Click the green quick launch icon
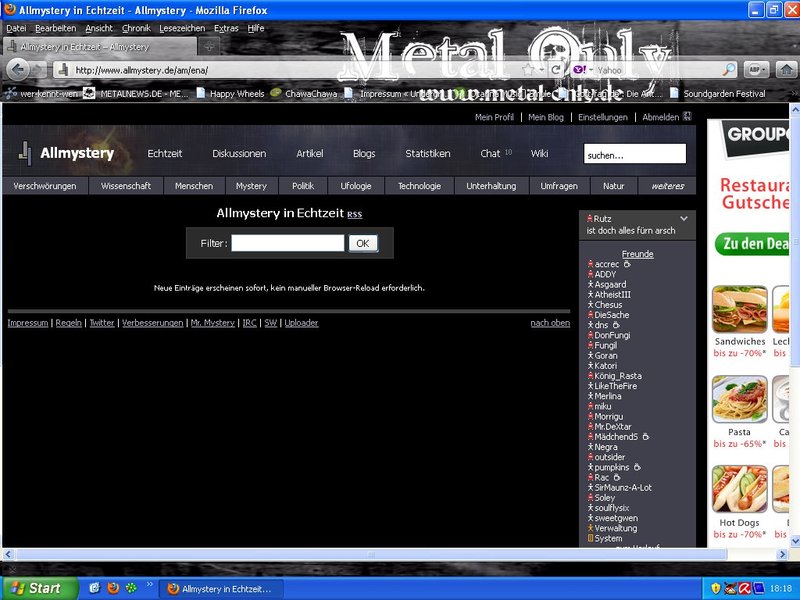 point(131,588)
